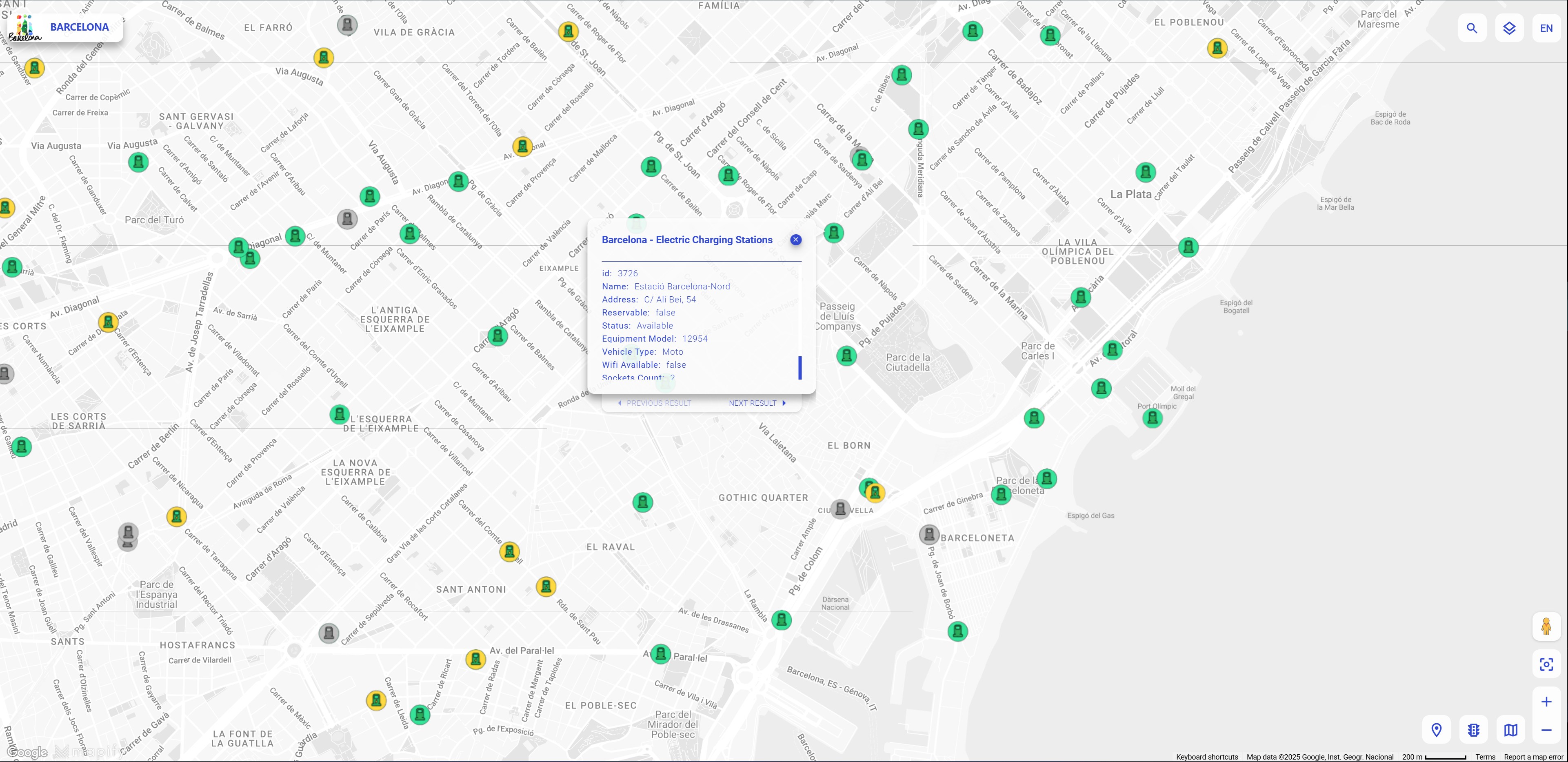
Task: Click Report a map error
Action: click(x=1535, y=757)
